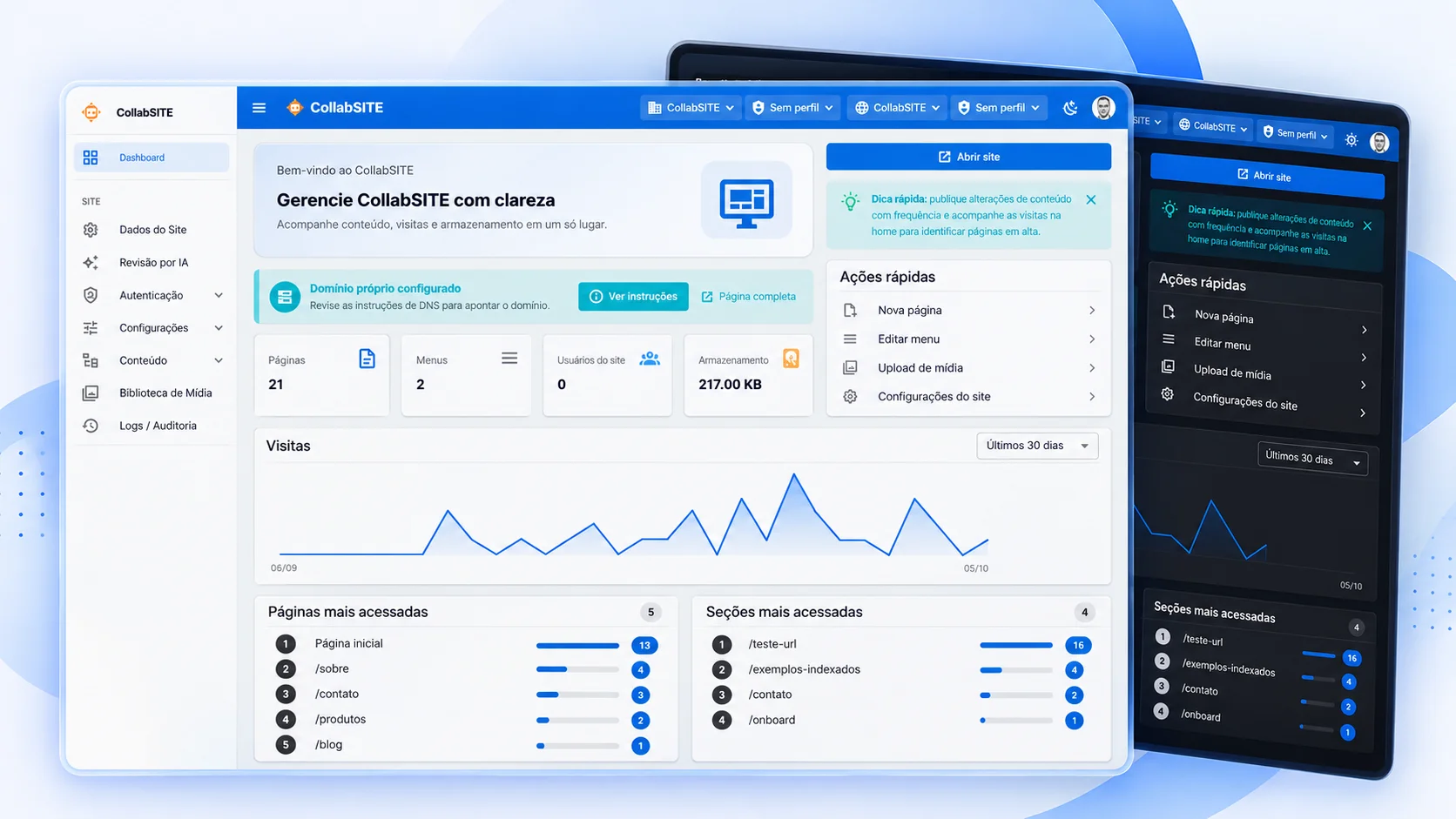The height and width of the screenshot is (819, 1456).
Task: Click the Usuários do site people icon
Action: 650,359
